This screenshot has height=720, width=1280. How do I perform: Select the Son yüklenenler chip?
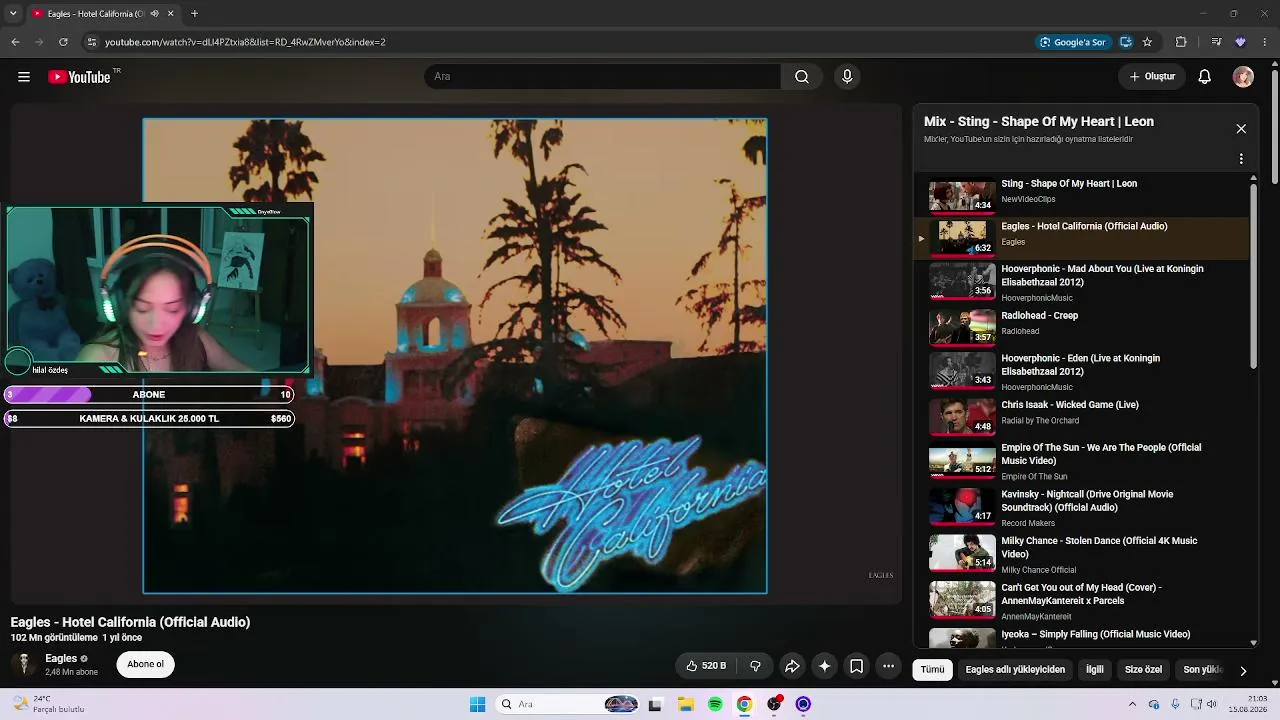pyautogui.click(x=1203, y=670)
